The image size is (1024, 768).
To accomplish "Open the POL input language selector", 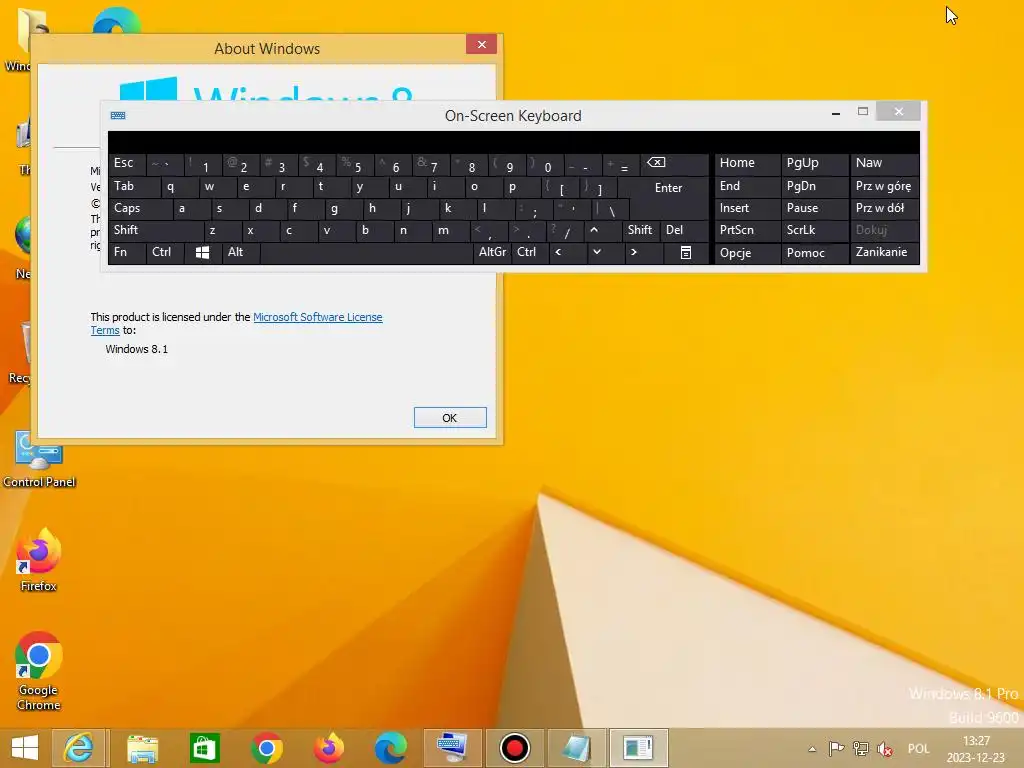I will tap(918, 749).
